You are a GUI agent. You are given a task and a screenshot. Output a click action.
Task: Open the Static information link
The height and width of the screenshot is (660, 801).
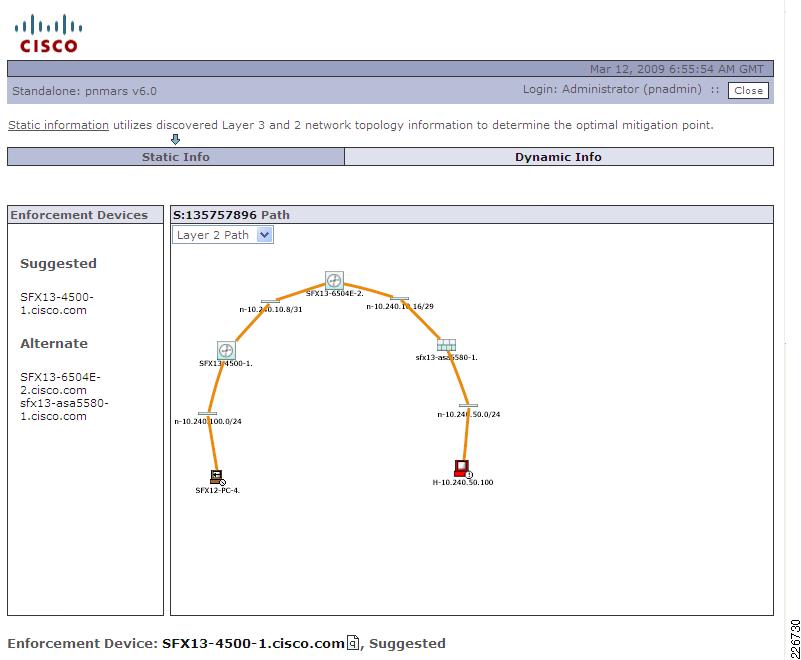pos(58,125)
